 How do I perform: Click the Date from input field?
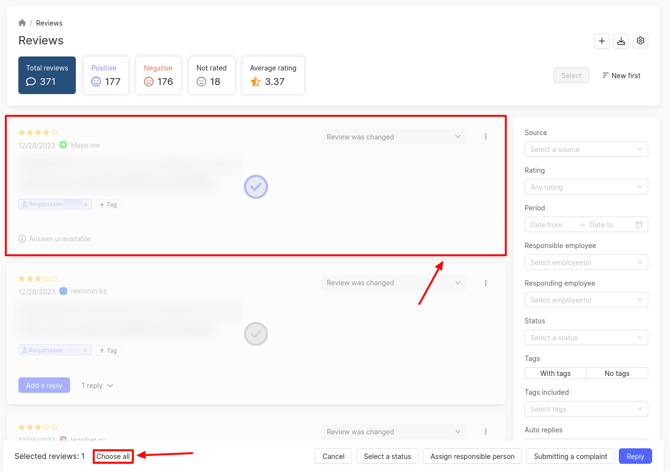pyautogui.click(x=552, y=225)
